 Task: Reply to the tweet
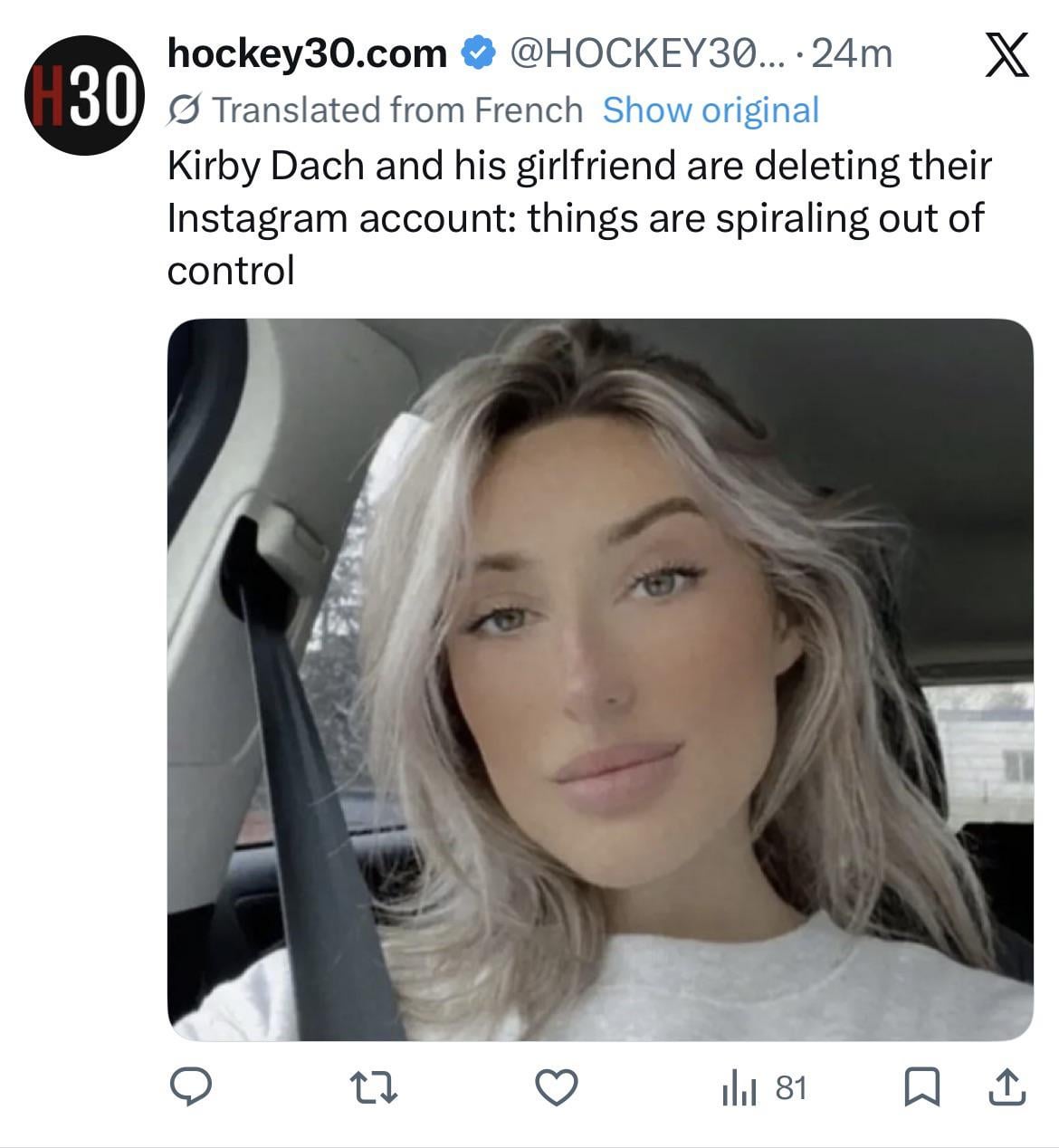pos(191,1087)
